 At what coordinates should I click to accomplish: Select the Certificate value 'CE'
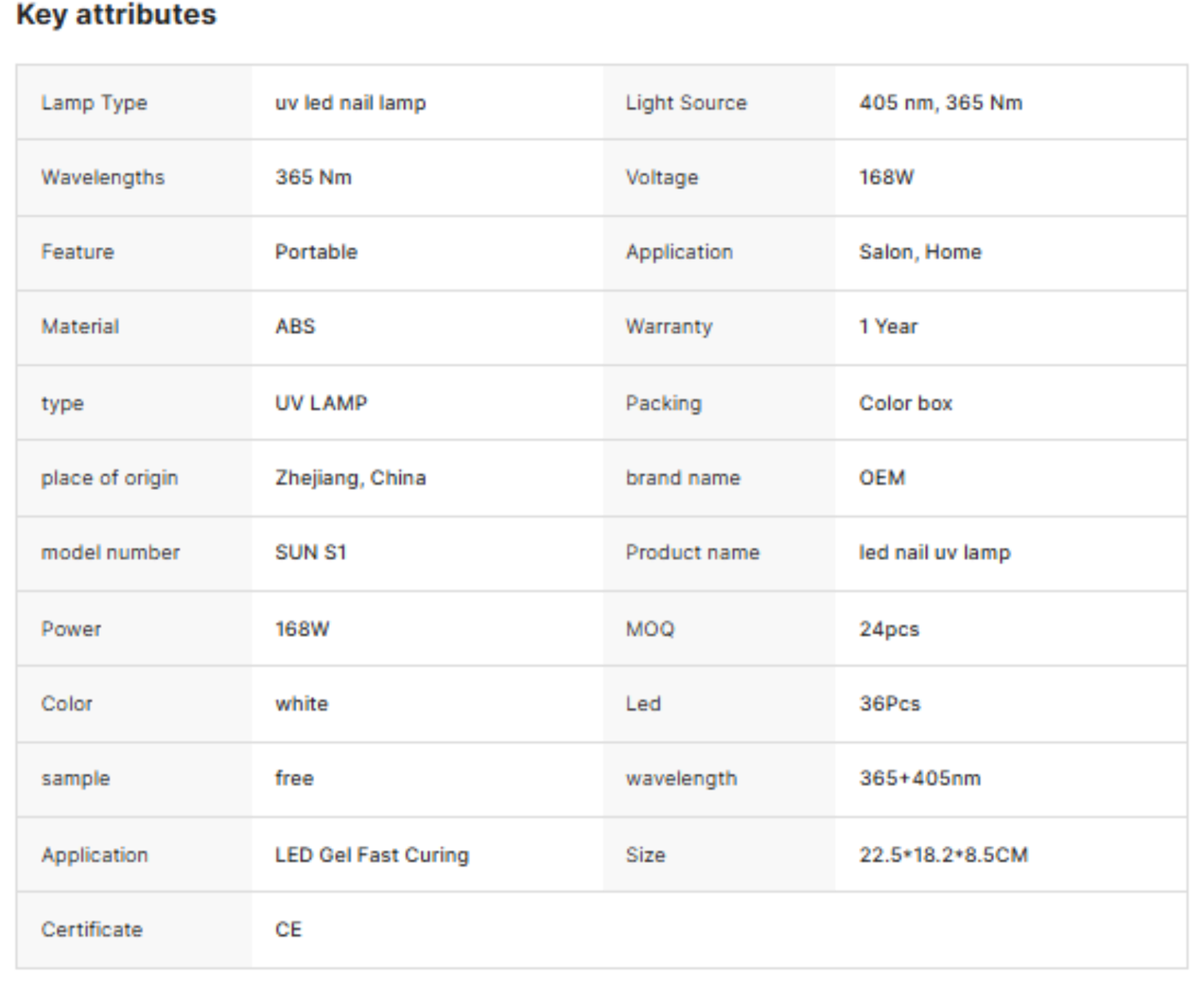tap(288, 929)
